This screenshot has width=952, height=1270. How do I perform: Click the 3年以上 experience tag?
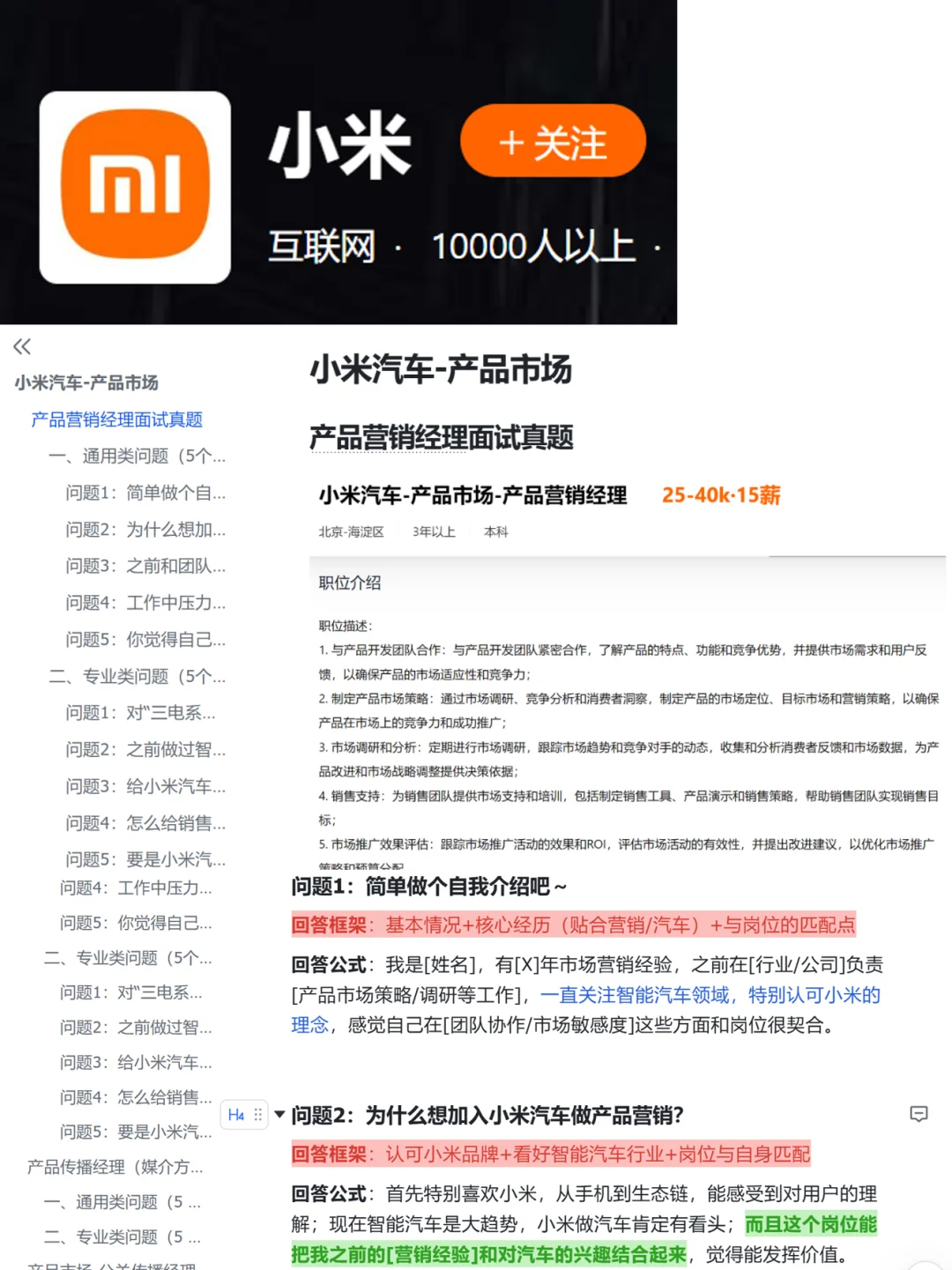pyautogui.click(x=434, y=532)
